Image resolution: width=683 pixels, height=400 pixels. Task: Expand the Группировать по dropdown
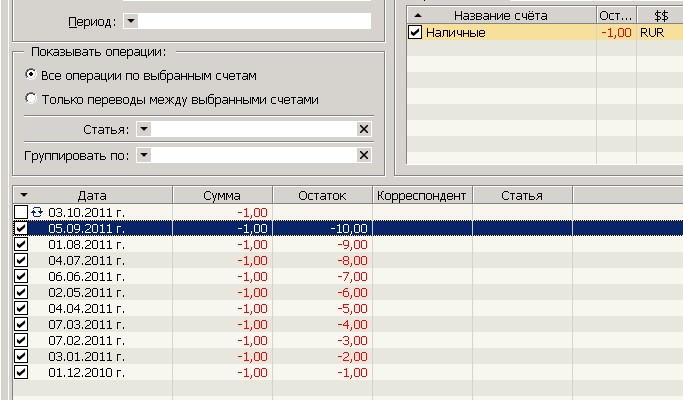pos(144,155)
